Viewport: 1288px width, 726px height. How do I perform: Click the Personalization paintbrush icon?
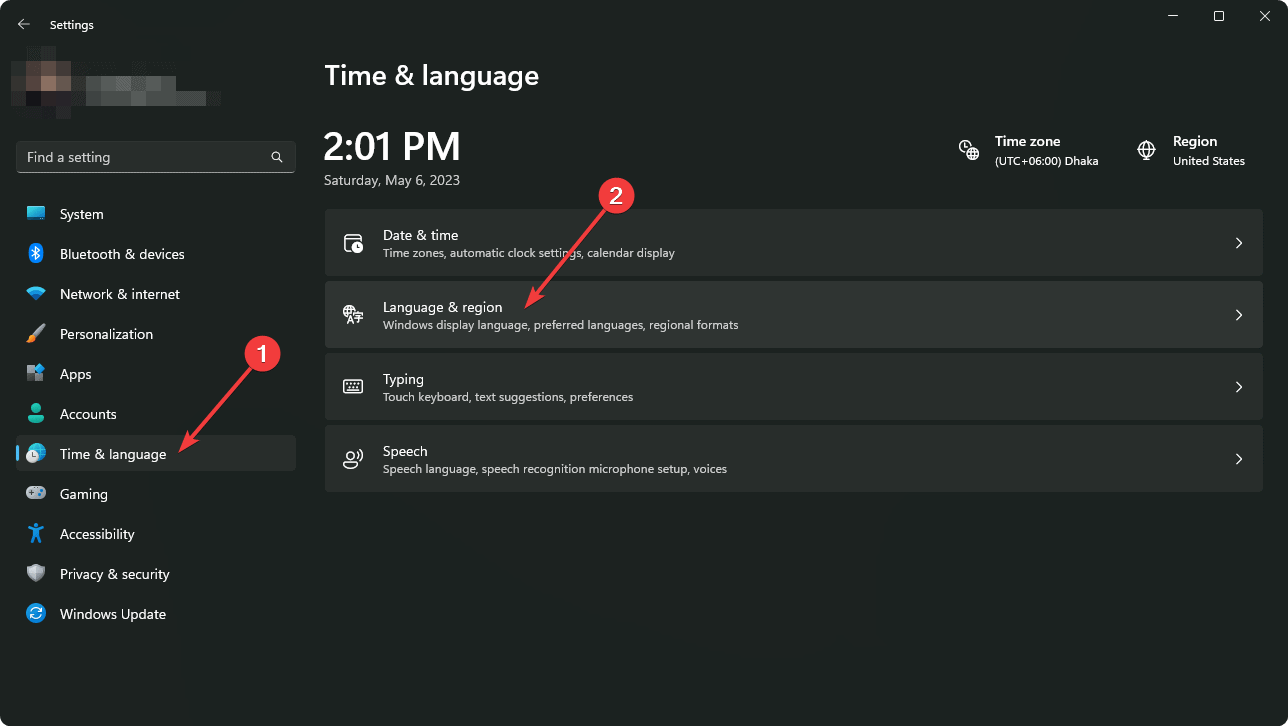click(36, 334)
